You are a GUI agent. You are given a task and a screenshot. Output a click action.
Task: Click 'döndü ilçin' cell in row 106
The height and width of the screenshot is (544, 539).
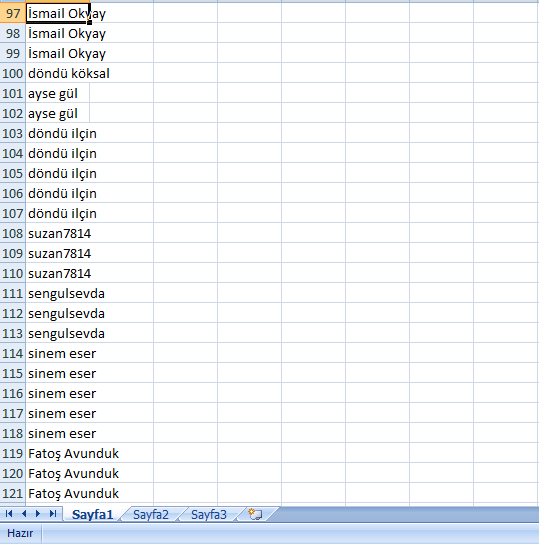(x=58, y=193)
